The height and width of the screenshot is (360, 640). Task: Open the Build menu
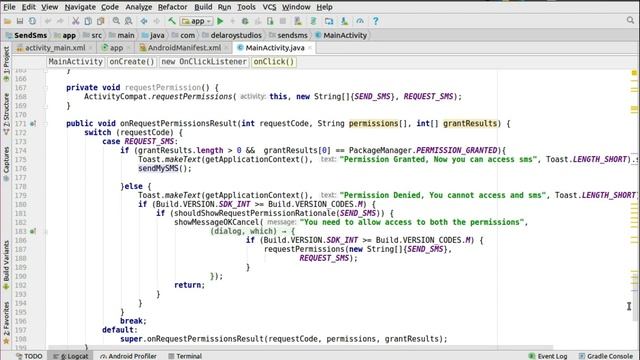203,7
